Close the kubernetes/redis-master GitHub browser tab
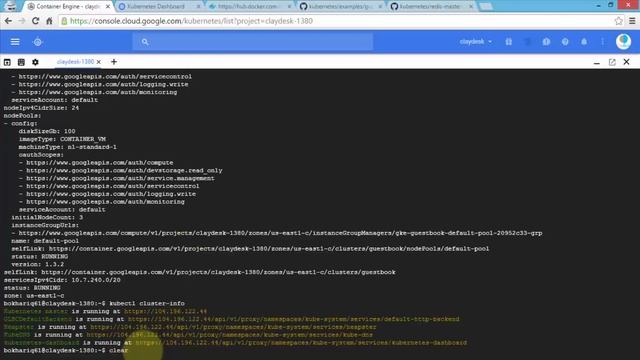 click(x=471, y=7)
